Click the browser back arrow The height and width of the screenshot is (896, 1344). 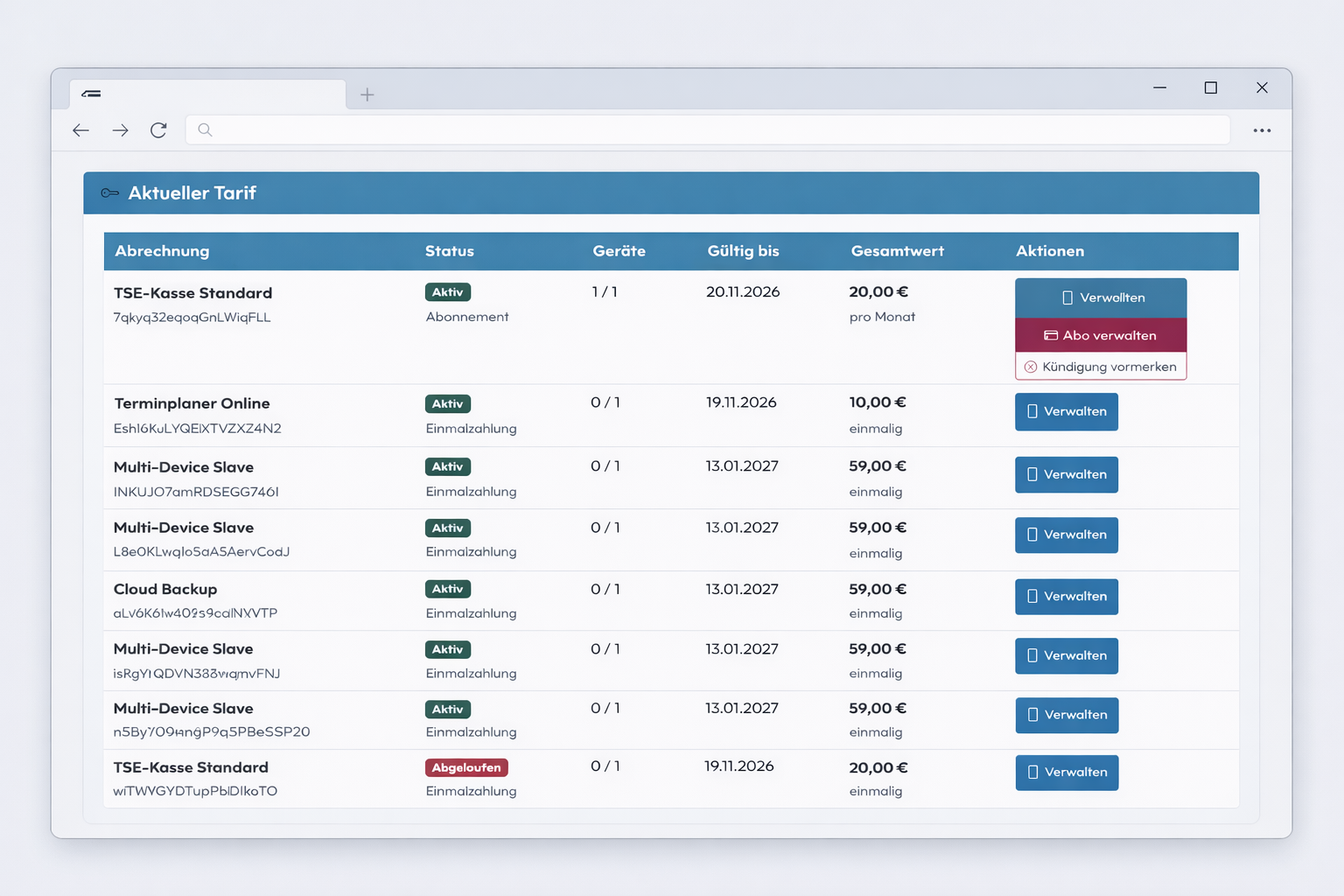pos(81,130)
